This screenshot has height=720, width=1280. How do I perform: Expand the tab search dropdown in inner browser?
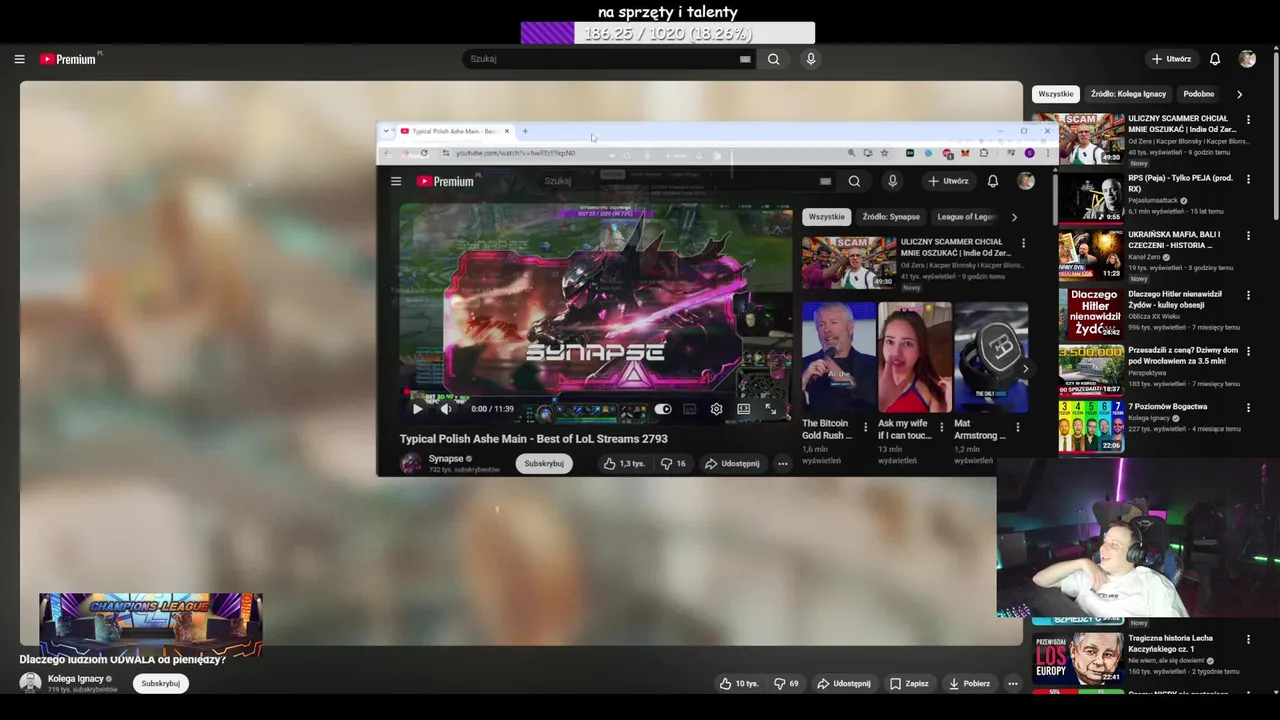tap(386, 131)
